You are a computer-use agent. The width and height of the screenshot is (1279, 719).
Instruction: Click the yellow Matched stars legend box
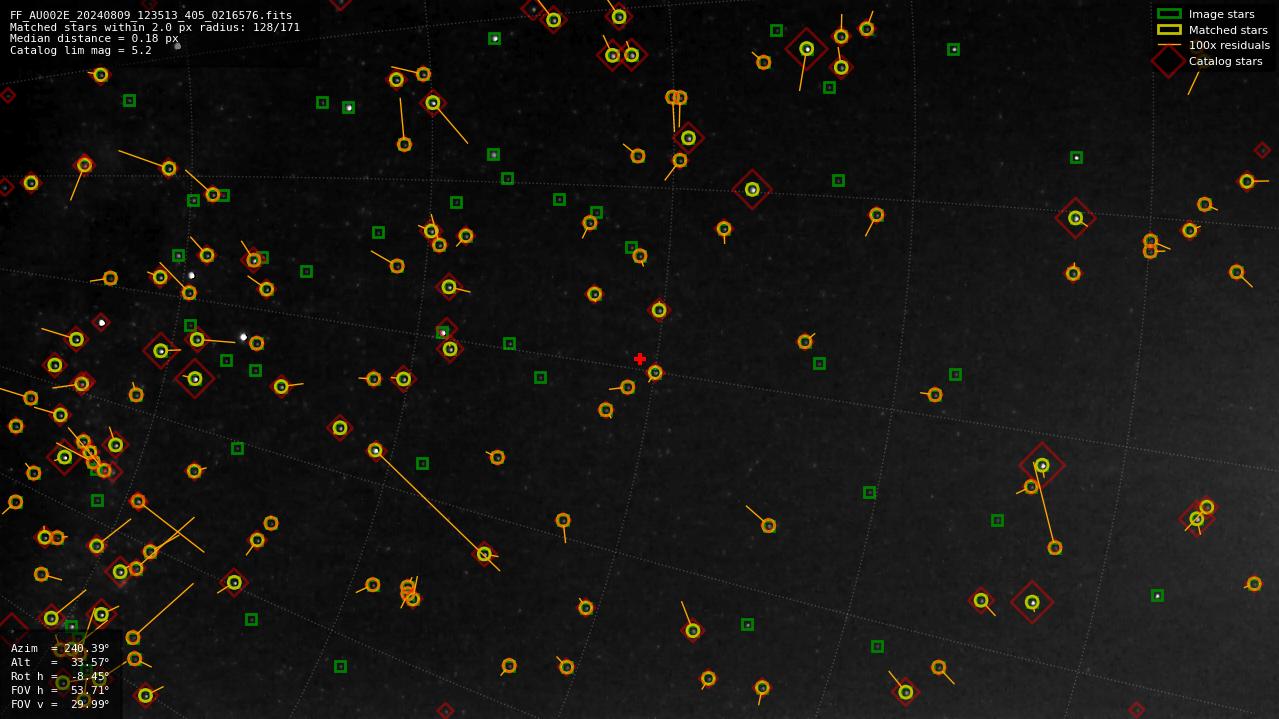(x=1169, y=30)
